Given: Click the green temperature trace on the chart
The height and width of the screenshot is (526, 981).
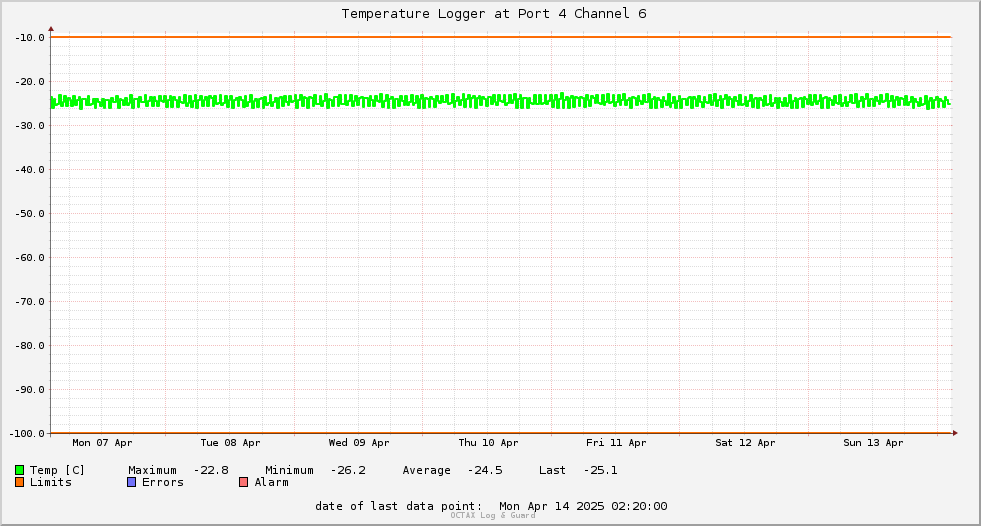Looking at the screenshot, I should (x=501, y=101).
